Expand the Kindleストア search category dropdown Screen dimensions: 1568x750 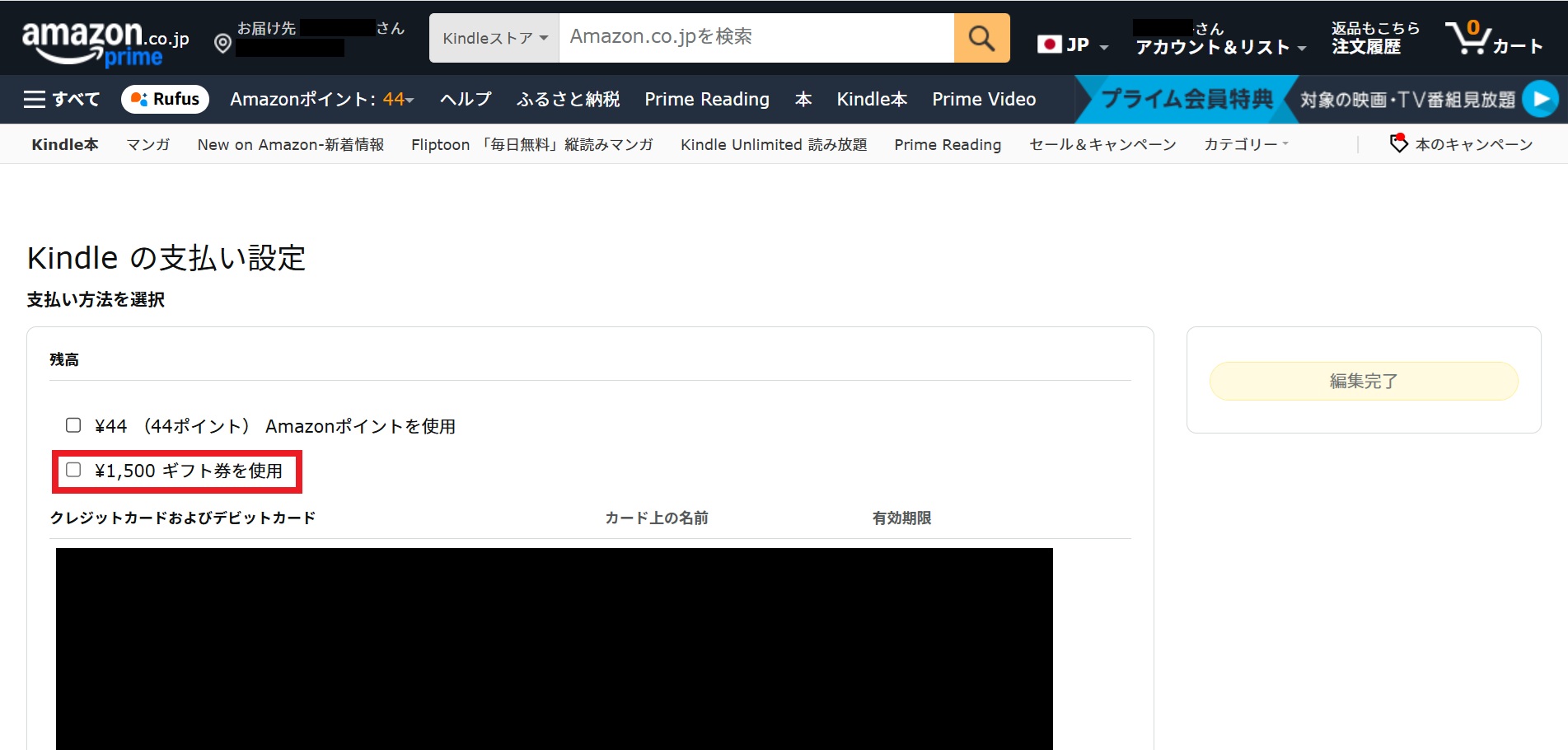click(494, 38)
